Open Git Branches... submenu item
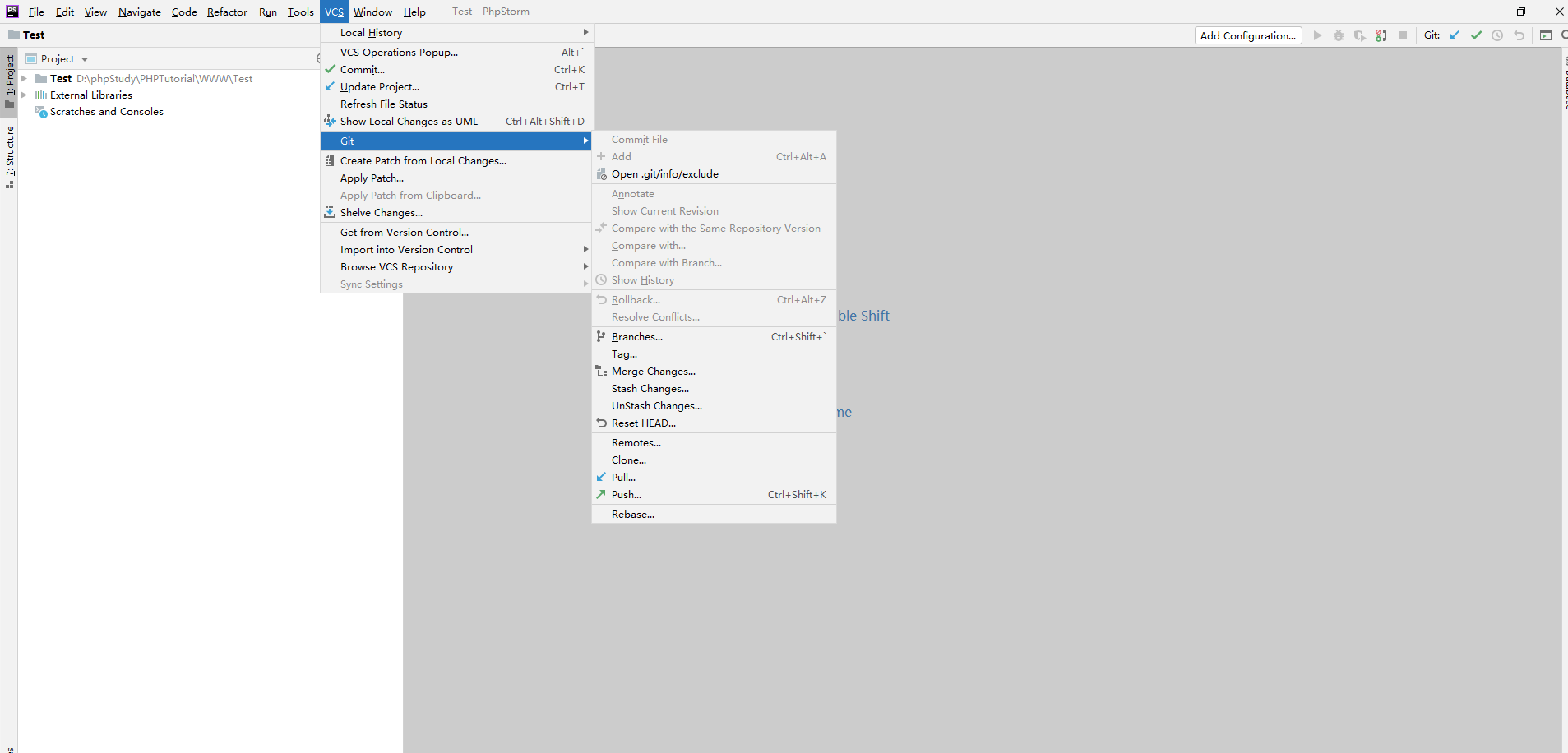The width and height of the screenshot is (1568, 753). [714, 337]
